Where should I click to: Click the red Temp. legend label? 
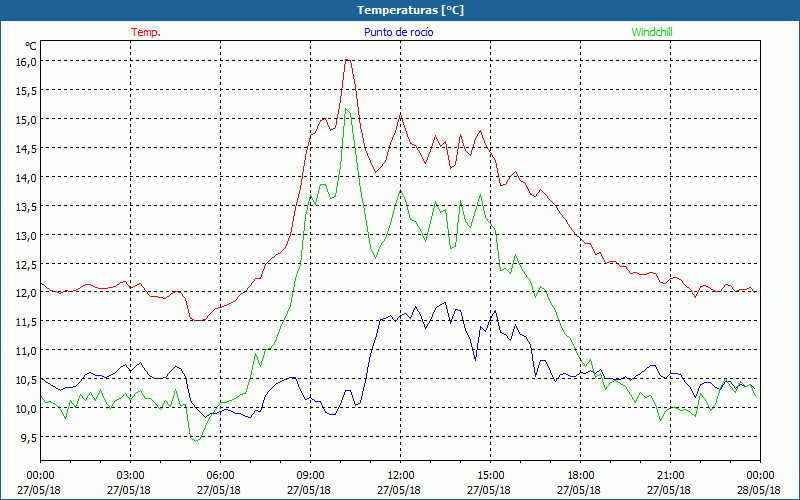click(x=146, y=32)
